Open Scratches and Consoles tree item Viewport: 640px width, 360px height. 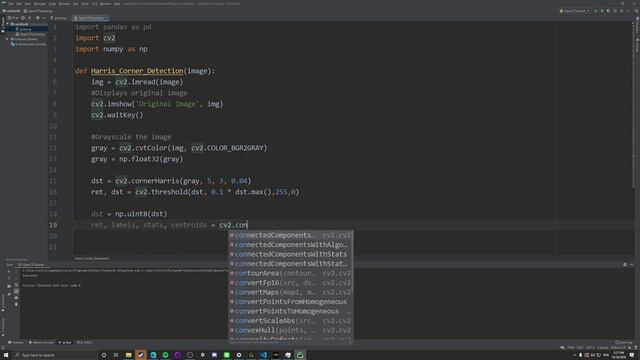pos(29,44)
